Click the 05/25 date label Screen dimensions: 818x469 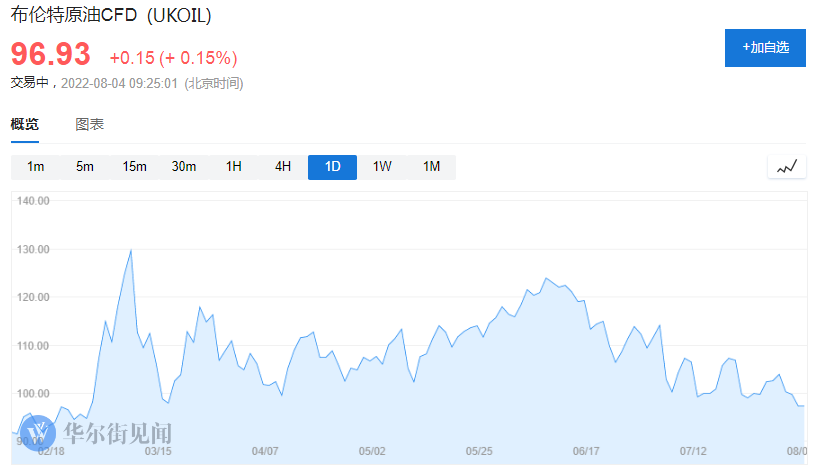pos(479,451)
